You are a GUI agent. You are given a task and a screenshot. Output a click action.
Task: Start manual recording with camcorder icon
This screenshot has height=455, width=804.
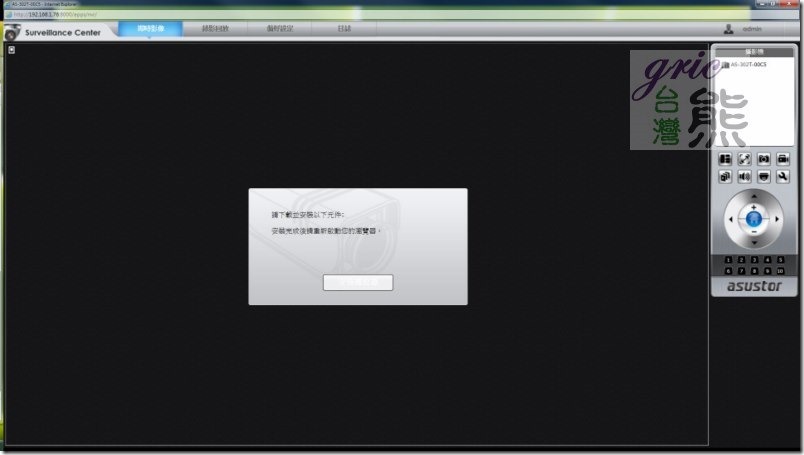point(783,159)
